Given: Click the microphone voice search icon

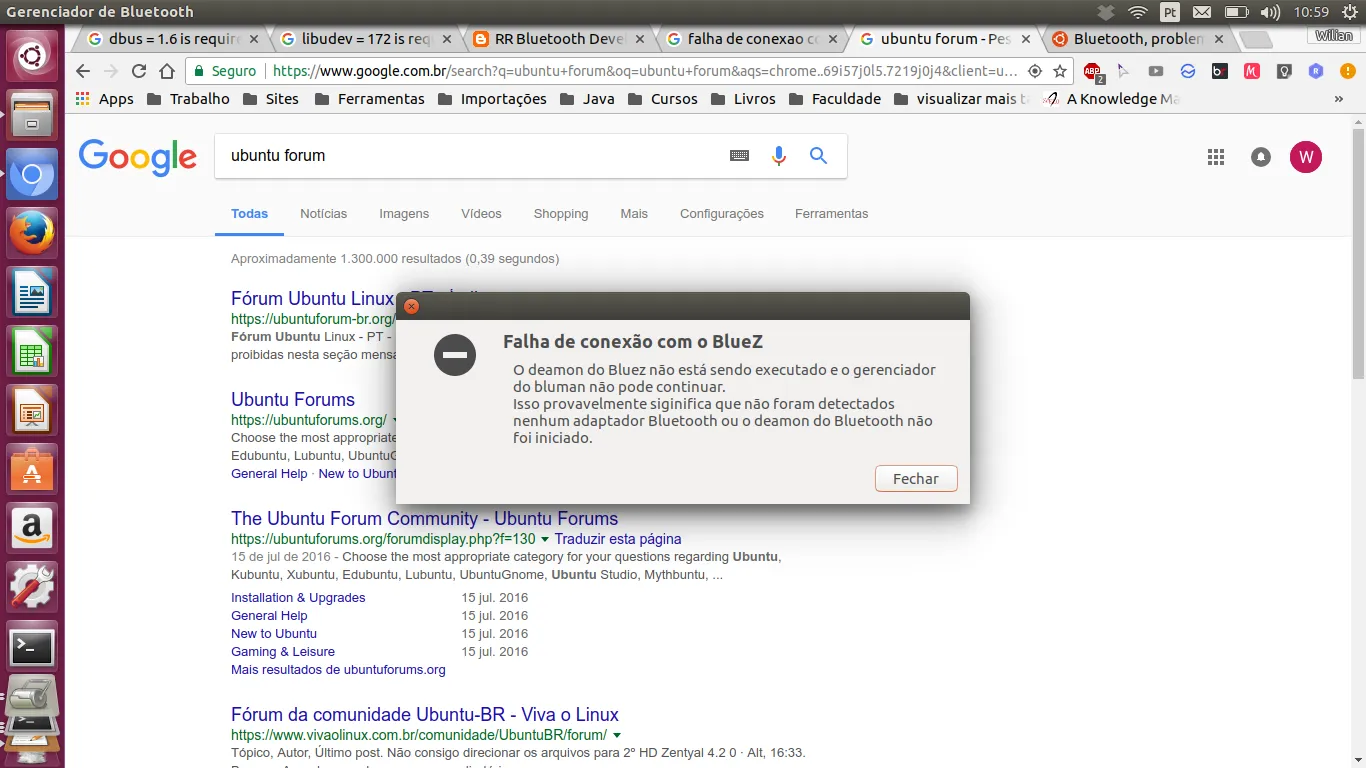Looking at the screenshot, I should click(x=779, y=156).
